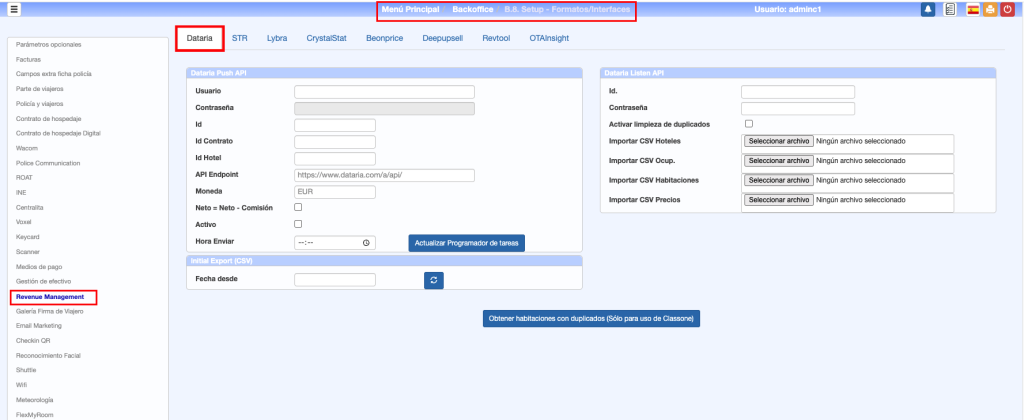This screenshot has height=420, width=1024.
Task: Focus the Usuario input field
Action: click(384, 91)
